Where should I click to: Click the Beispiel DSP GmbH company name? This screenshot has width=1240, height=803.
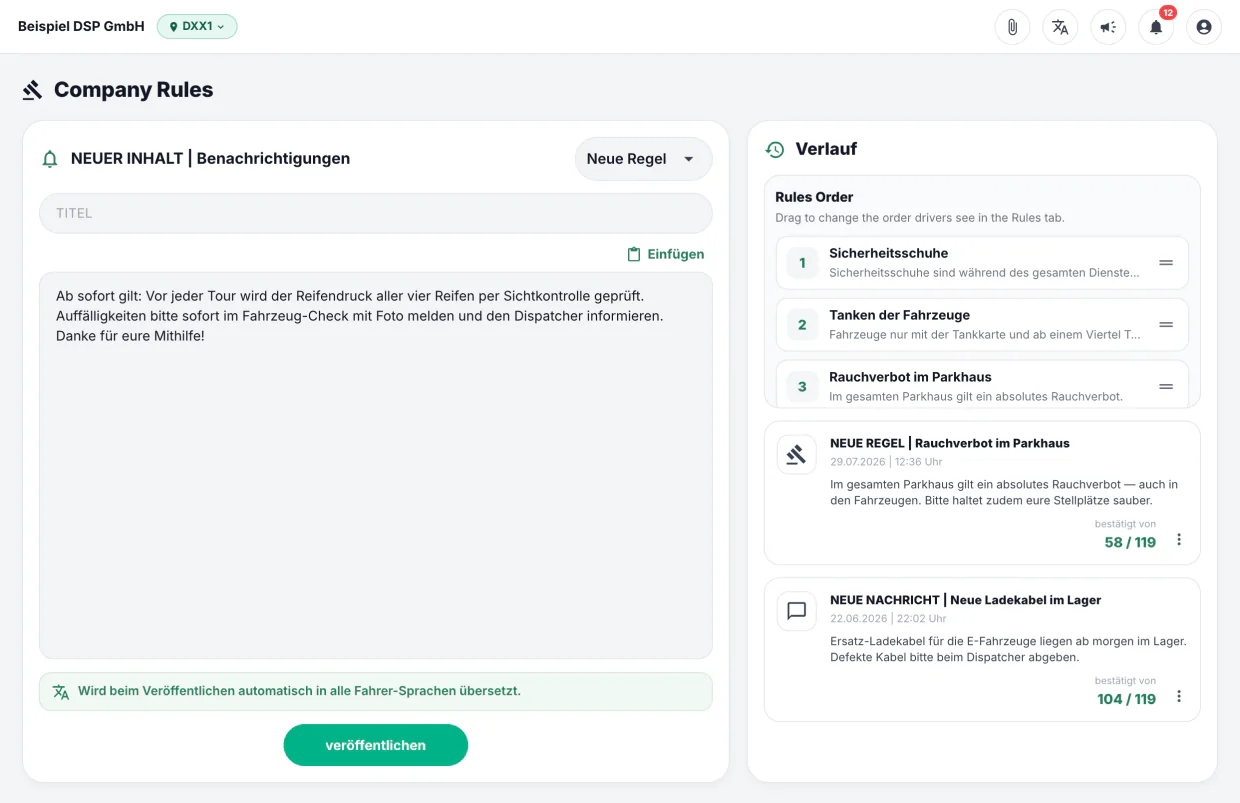(81, 27)
